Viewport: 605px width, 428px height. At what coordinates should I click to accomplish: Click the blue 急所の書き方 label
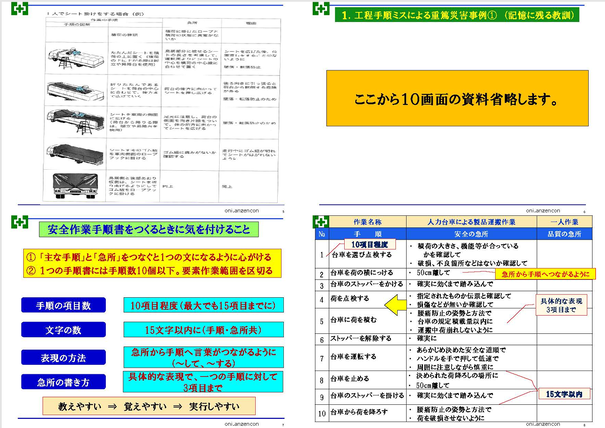63,382
